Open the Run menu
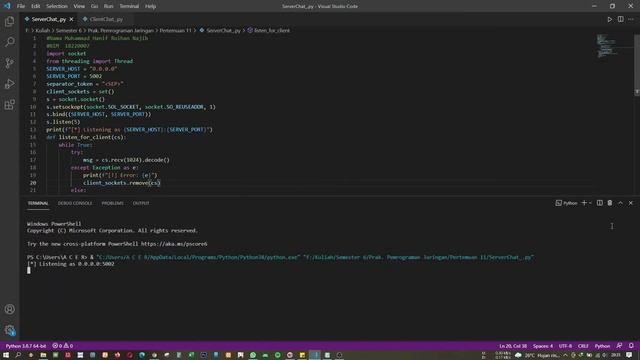 [x=108, y=6]
